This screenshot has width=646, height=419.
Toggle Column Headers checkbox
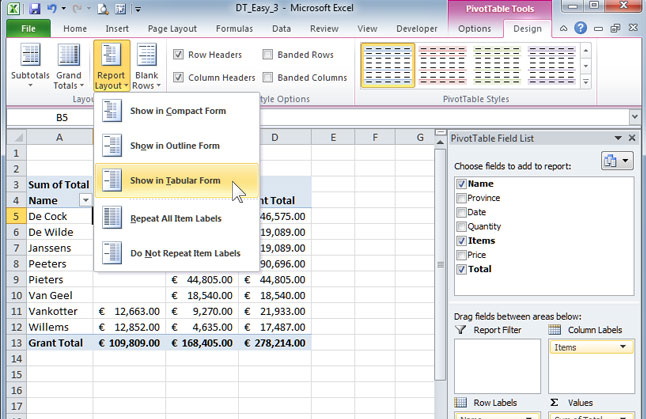click(x=178, y=77)
